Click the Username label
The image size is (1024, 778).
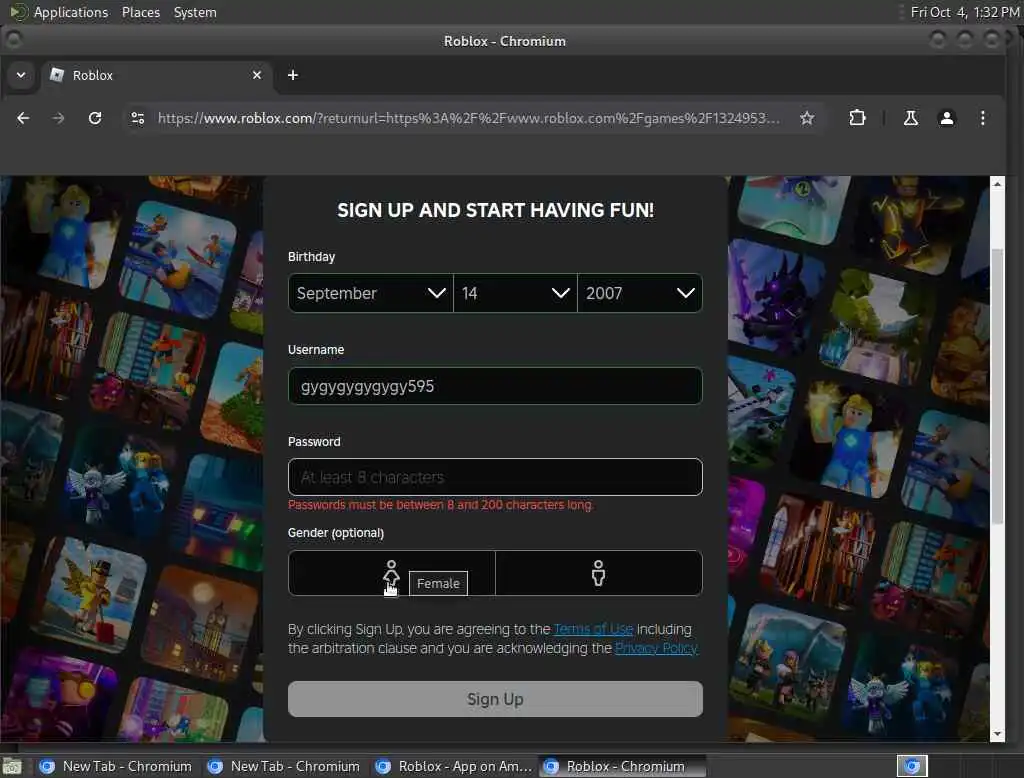click(316, 349)
